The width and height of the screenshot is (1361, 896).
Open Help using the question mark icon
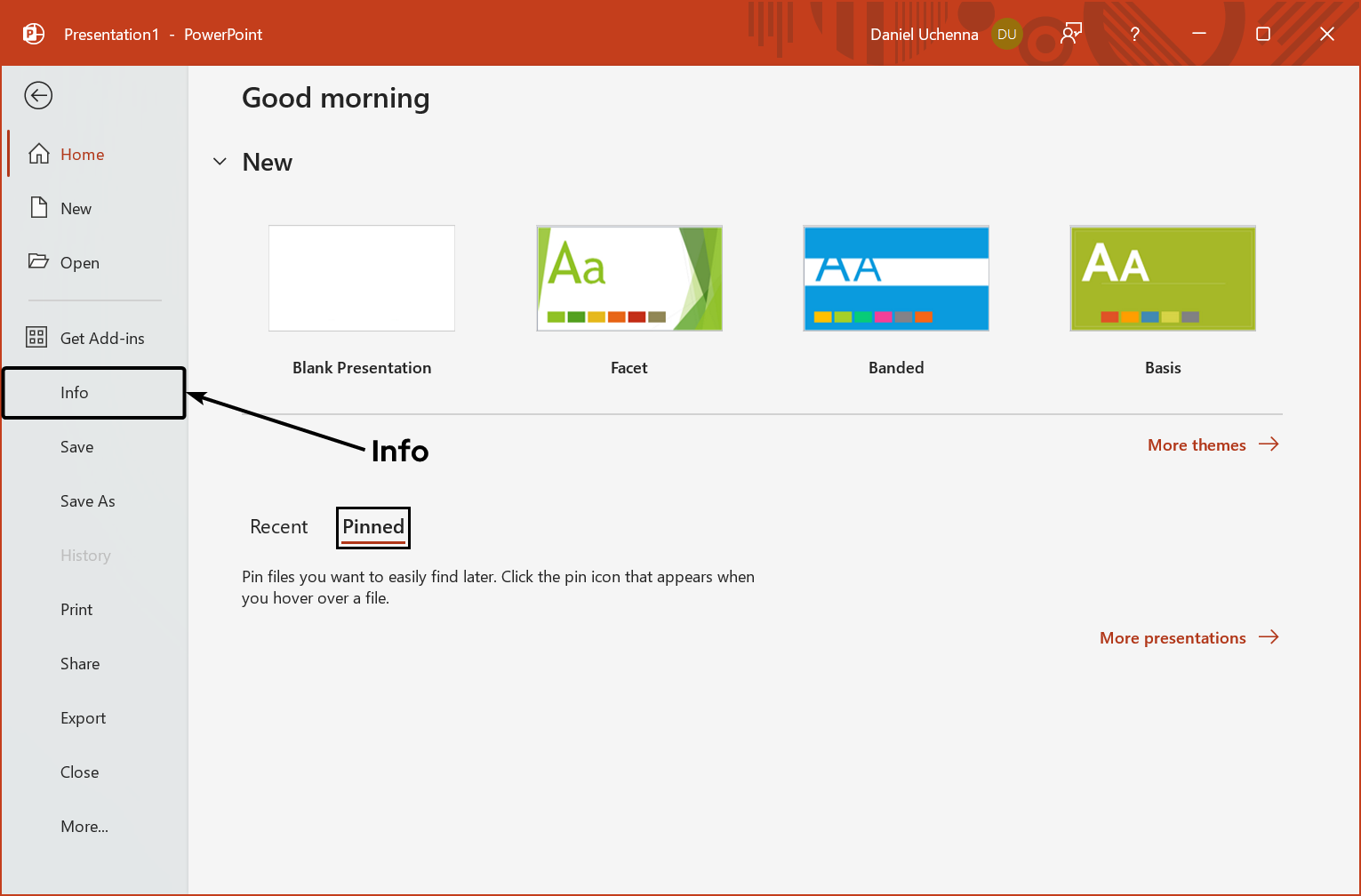coord(1134,34)
